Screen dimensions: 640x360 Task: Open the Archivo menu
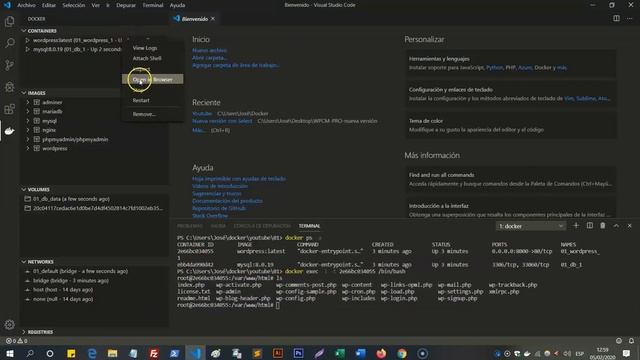pyautogui.click(x=26, y=5)
